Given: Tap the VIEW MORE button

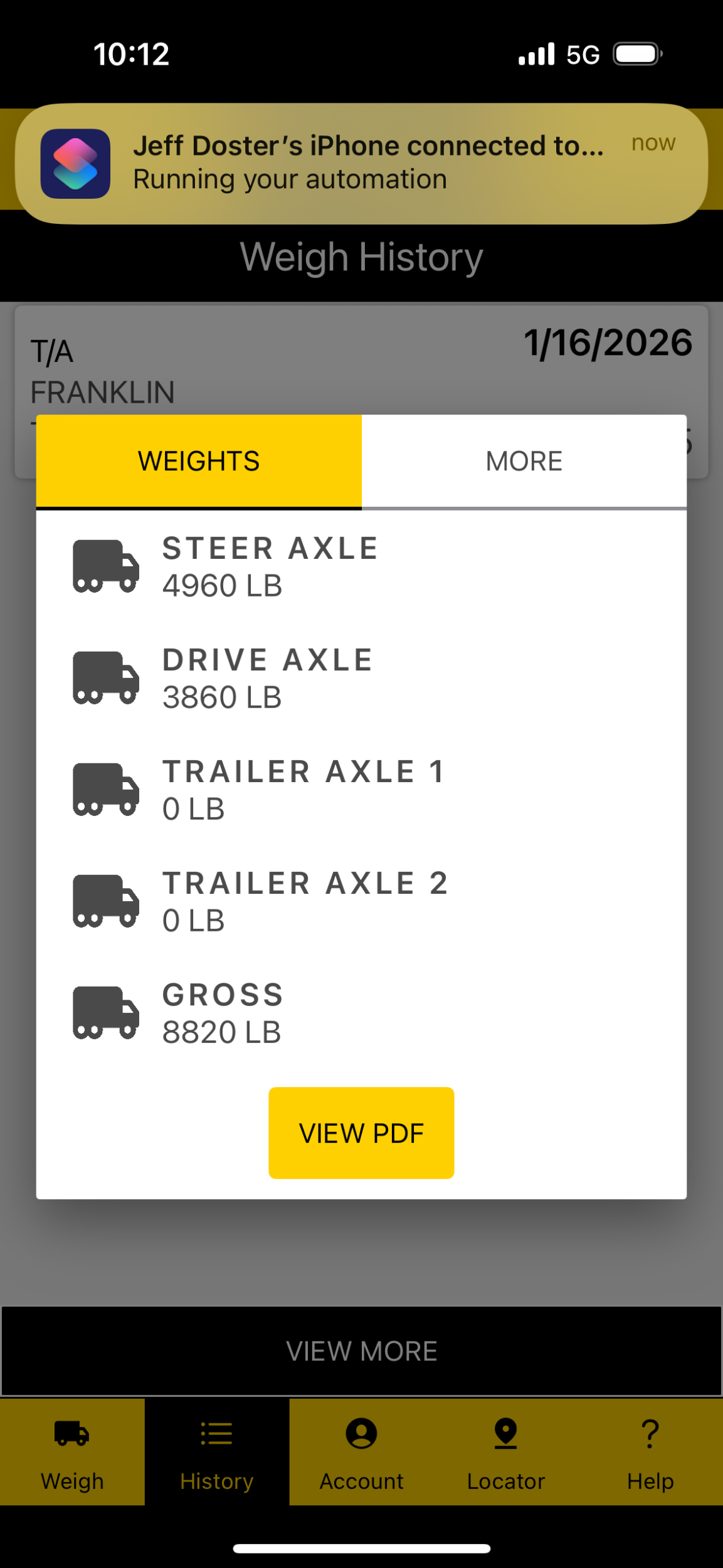Looking at the screenshot, I should (x=361, y=1352).
